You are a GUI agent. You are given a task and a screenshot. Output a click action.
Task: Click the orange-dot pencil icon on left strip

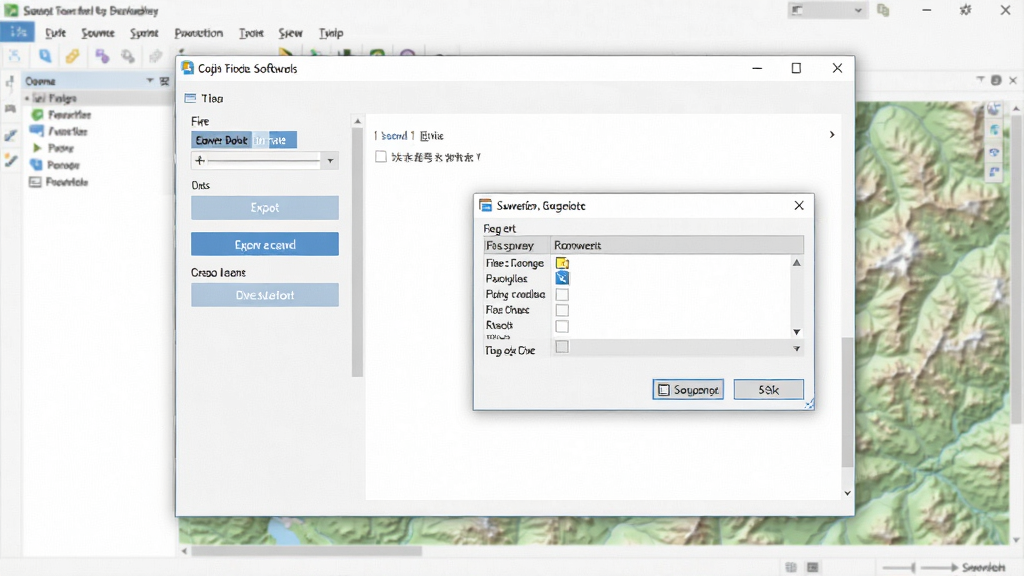coord(10,160)
